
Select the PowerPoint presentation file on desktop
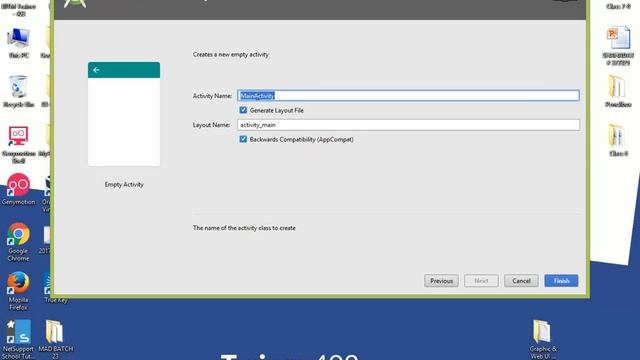618,46
